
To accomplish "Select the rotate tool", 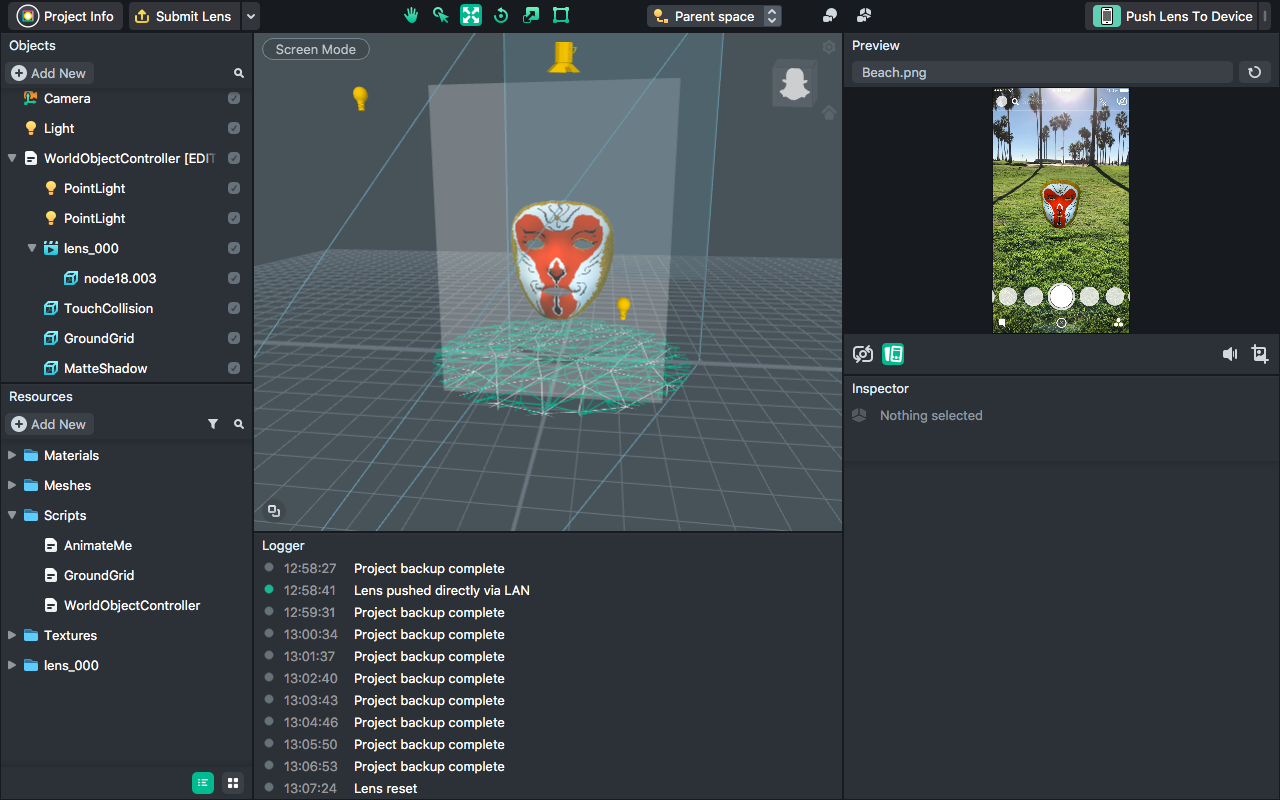I will [x=501, y=15].
